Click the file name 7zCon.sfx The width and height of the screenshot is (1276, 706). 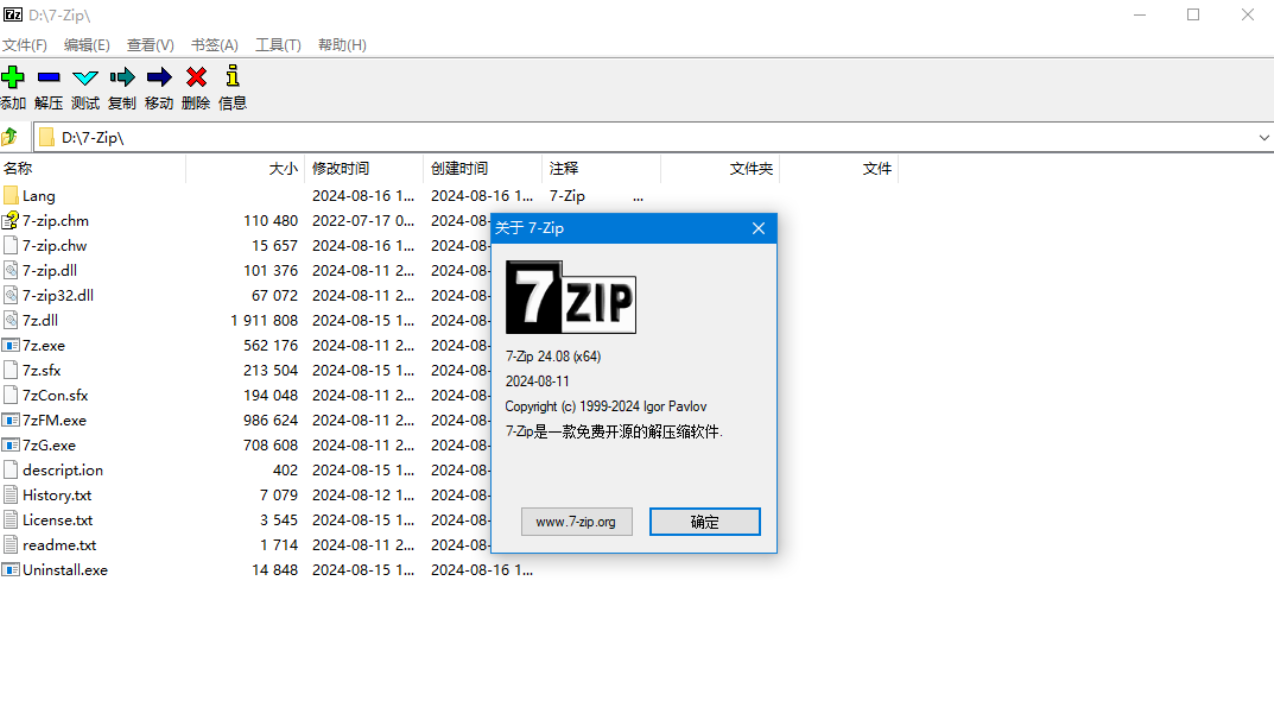click(x=56, y=395)
